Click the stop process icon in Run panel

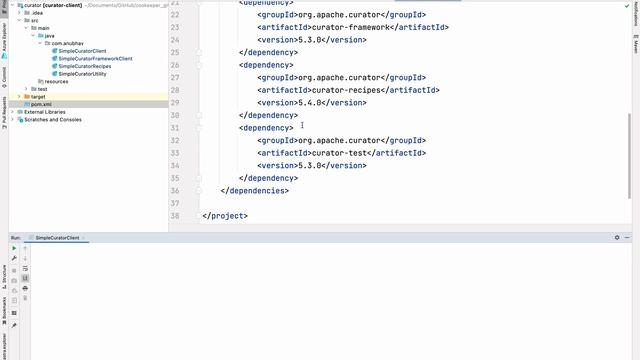(14, 271)
